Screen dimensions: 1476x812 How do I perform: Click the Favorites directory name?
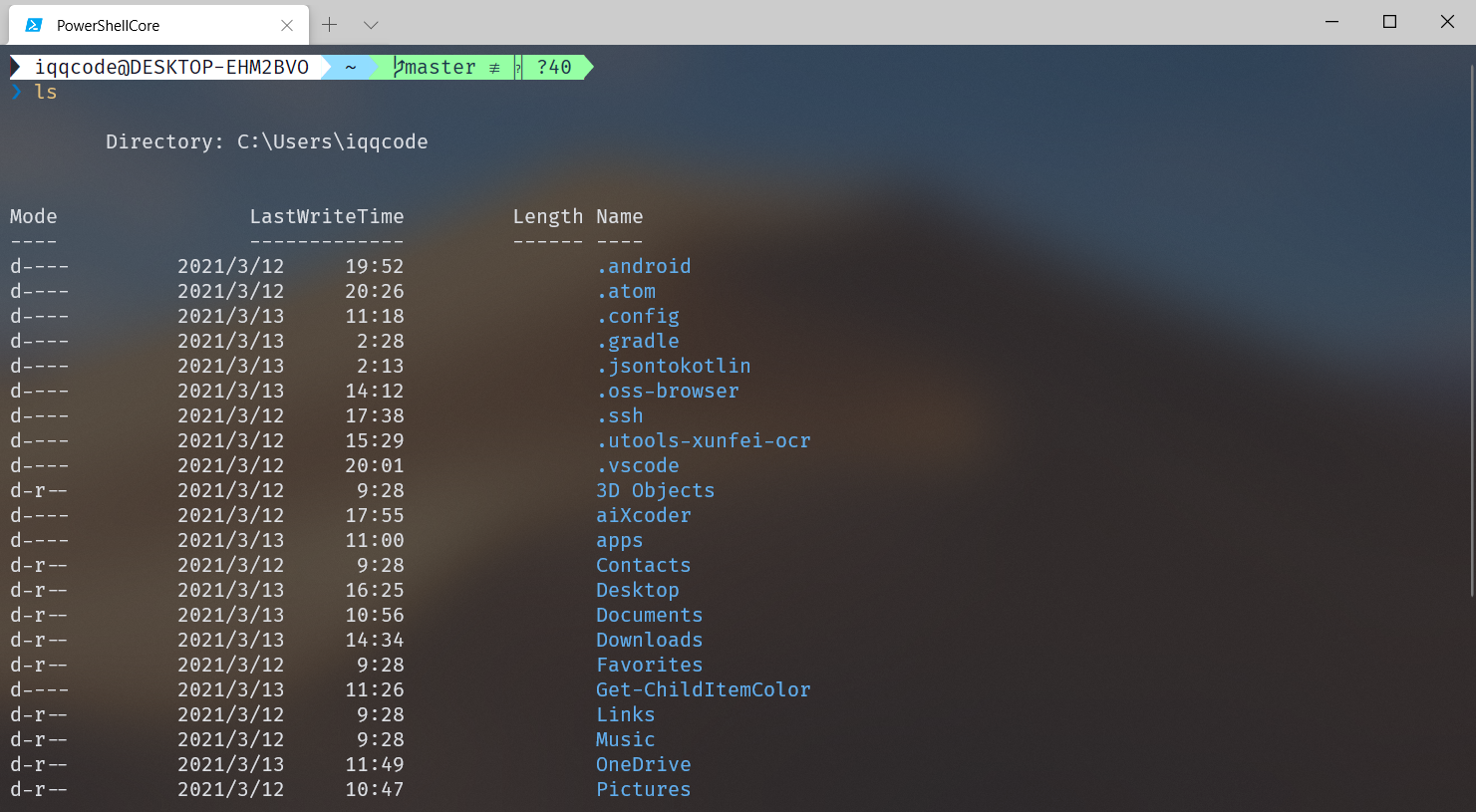point(650,665)
